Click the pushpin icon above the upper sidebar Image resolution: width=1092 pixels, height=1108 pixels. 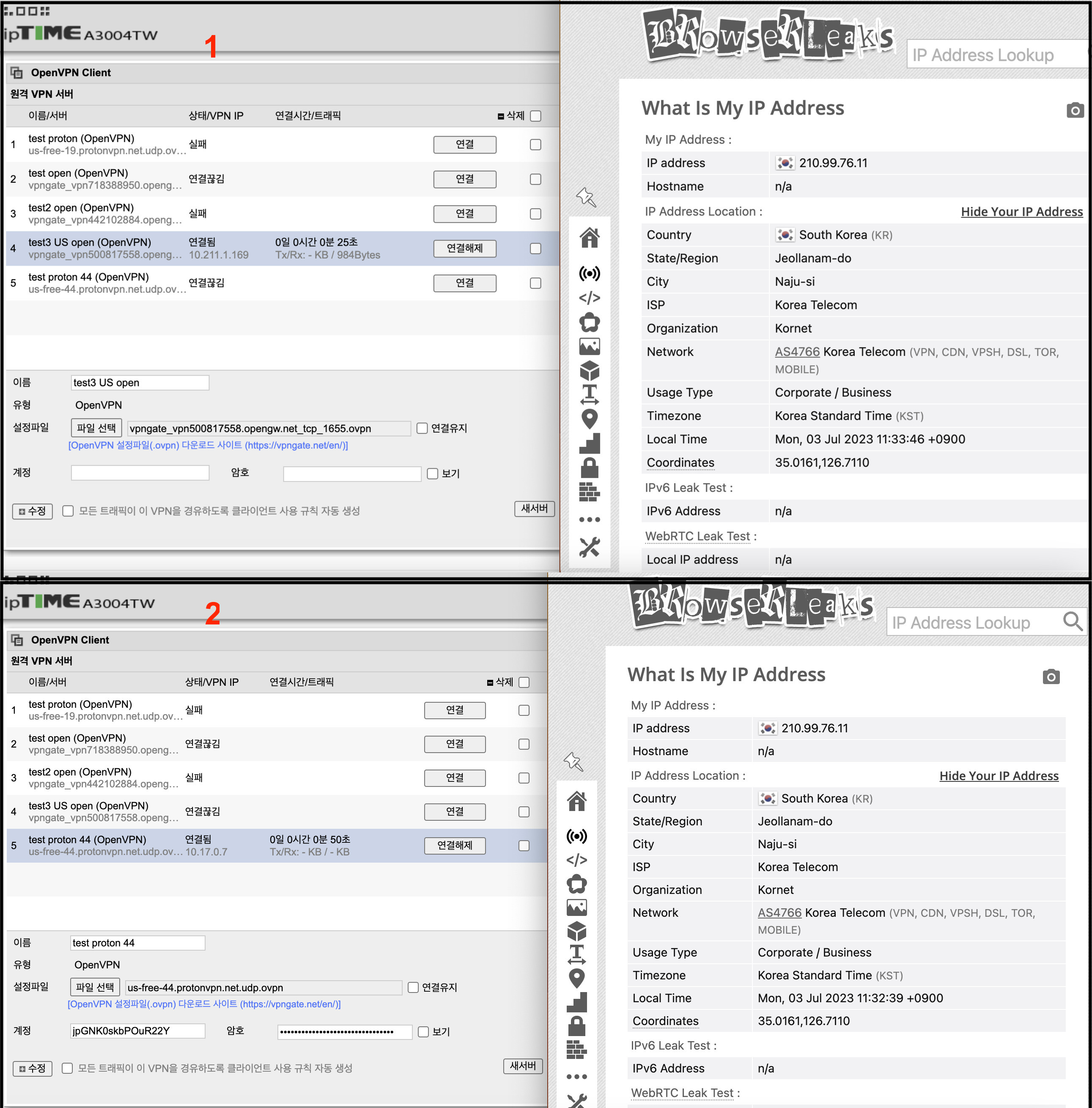tap(586, 197)
